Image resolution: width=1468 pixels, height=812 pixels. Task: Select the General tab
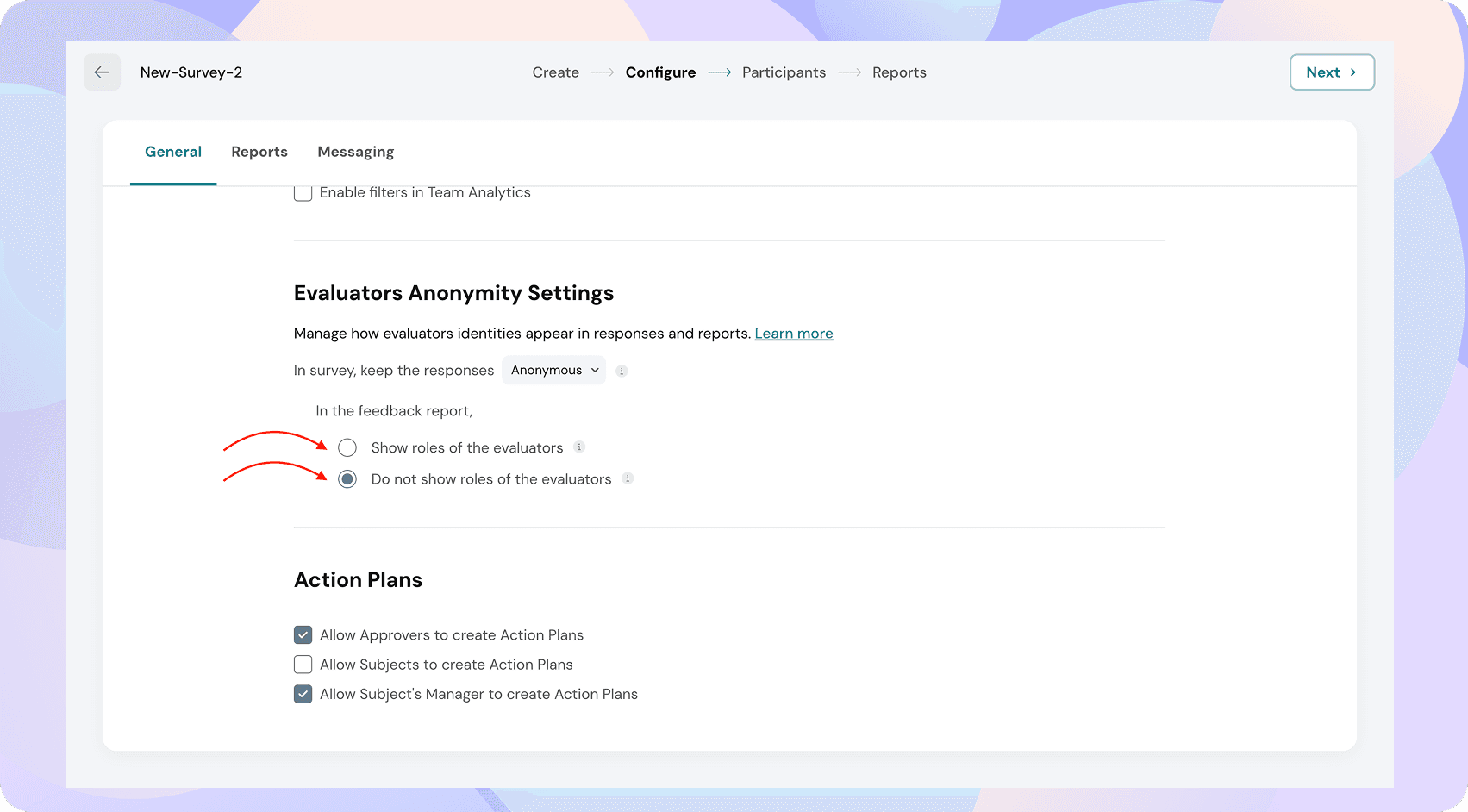click(173, 152)
